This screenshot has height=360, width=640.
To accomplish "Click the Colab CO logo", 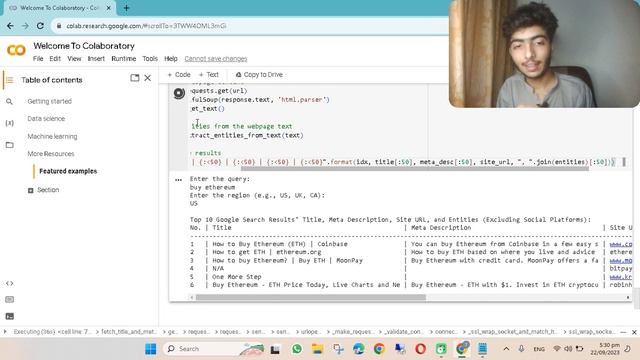I will click(16, 50).
